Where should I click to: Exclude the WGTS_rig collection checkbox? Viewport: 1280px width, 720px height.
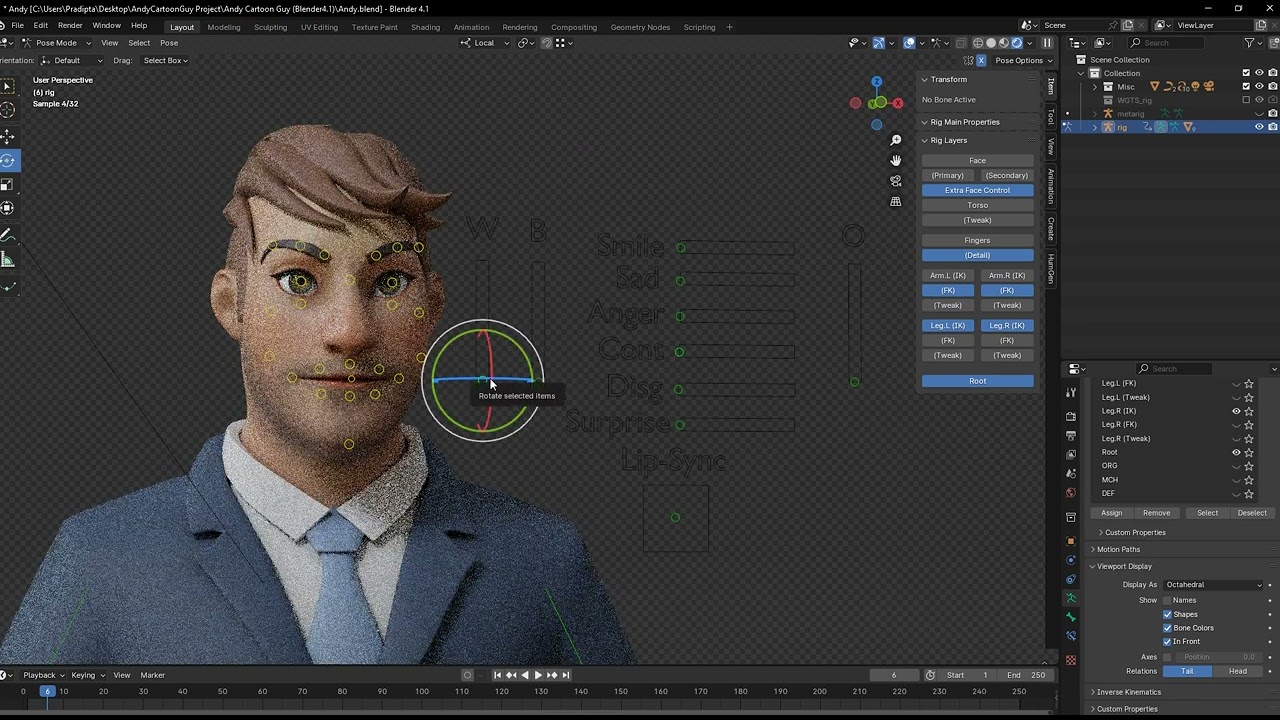coord(1246,100)
